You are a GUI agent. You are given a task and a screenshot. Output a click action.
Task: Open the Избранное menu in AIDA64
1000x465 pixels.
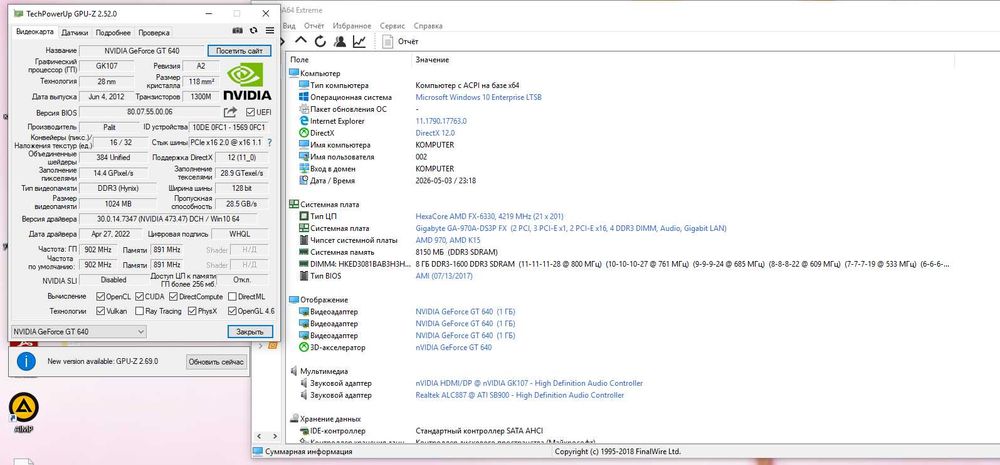351,26
